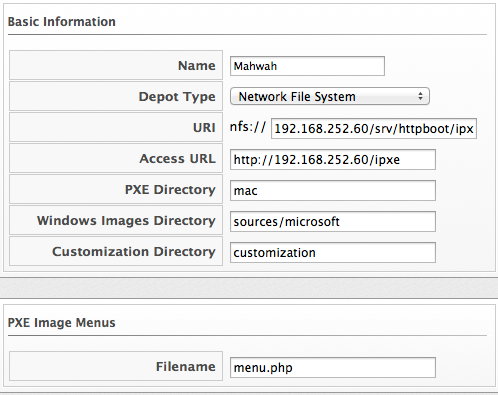Click the Name label
This screenshot has width=498, height=395.
click(197, 66)
